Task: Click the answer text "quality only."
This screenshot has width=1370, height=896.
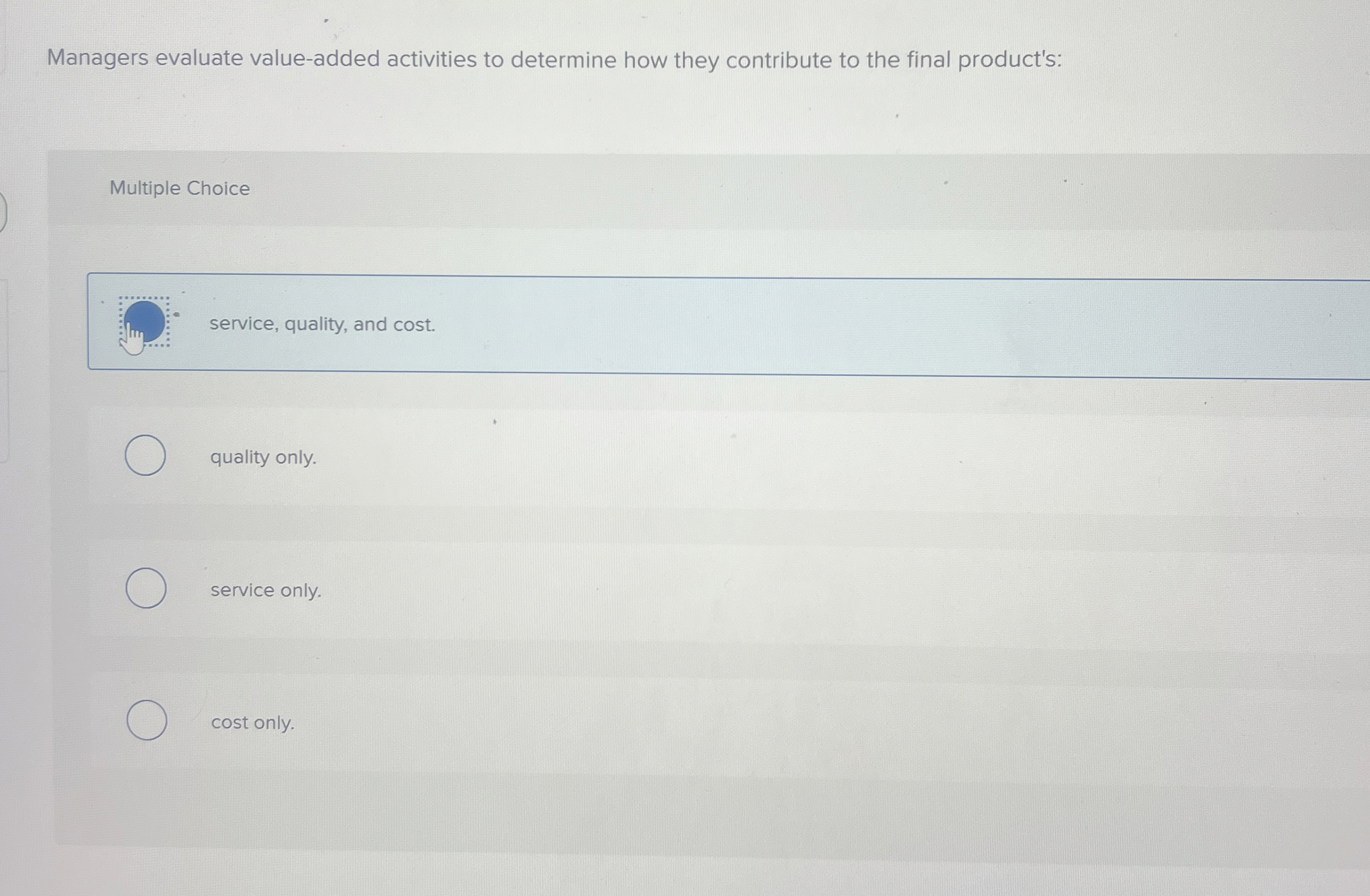Action: pyautogui.click(x=263, y=457)
